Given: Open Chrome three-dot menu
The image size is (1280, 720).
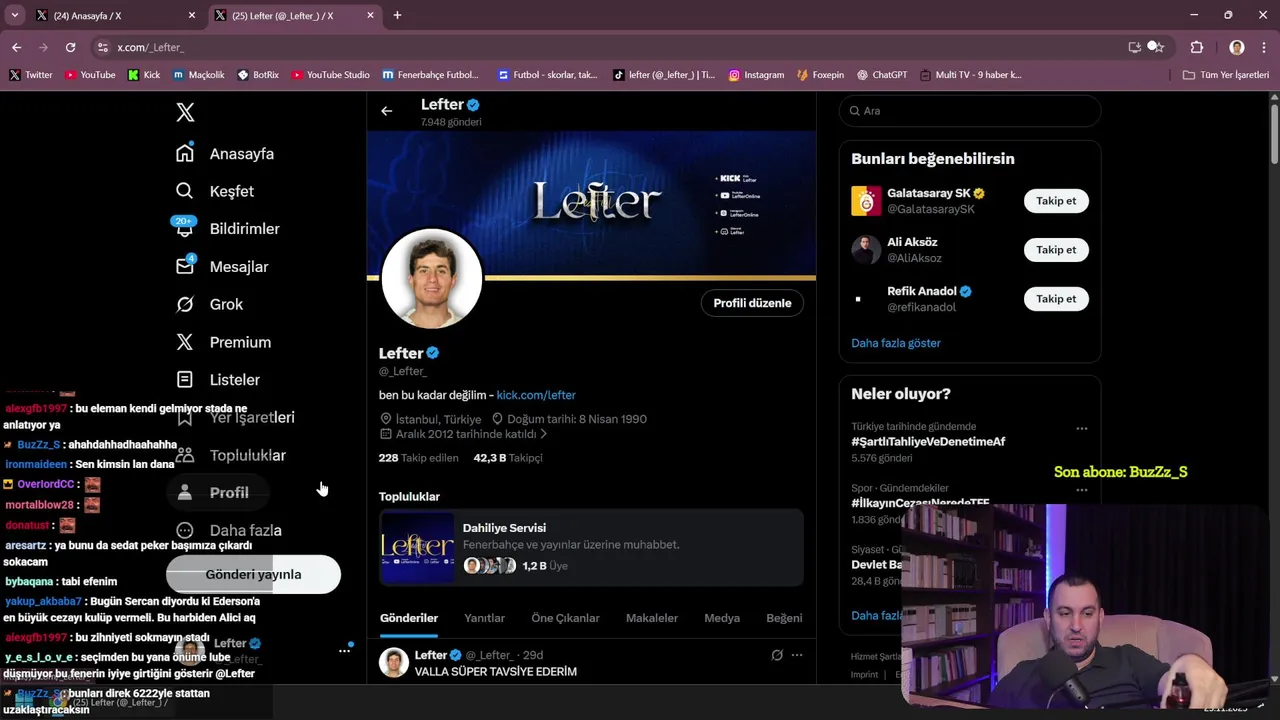Looking at the screenshot, I should (1263, 47).
